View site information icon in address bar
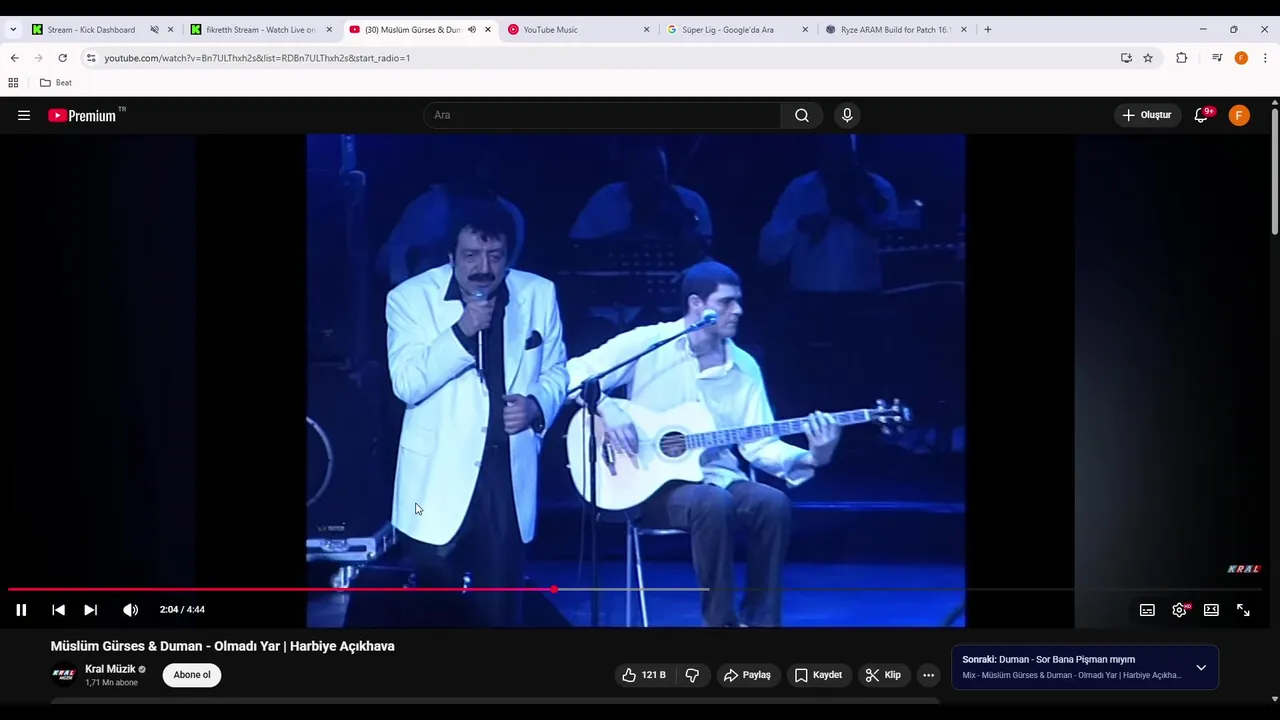 click(x=91, y=58)
